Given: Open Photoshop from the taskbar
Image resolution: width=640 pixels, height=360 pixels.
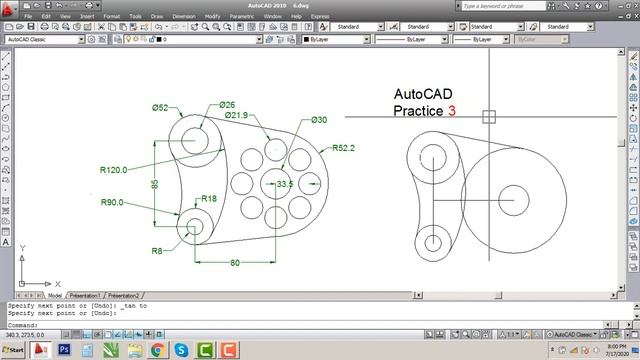Looking at the screenshot, I should (x=64, y=350).
